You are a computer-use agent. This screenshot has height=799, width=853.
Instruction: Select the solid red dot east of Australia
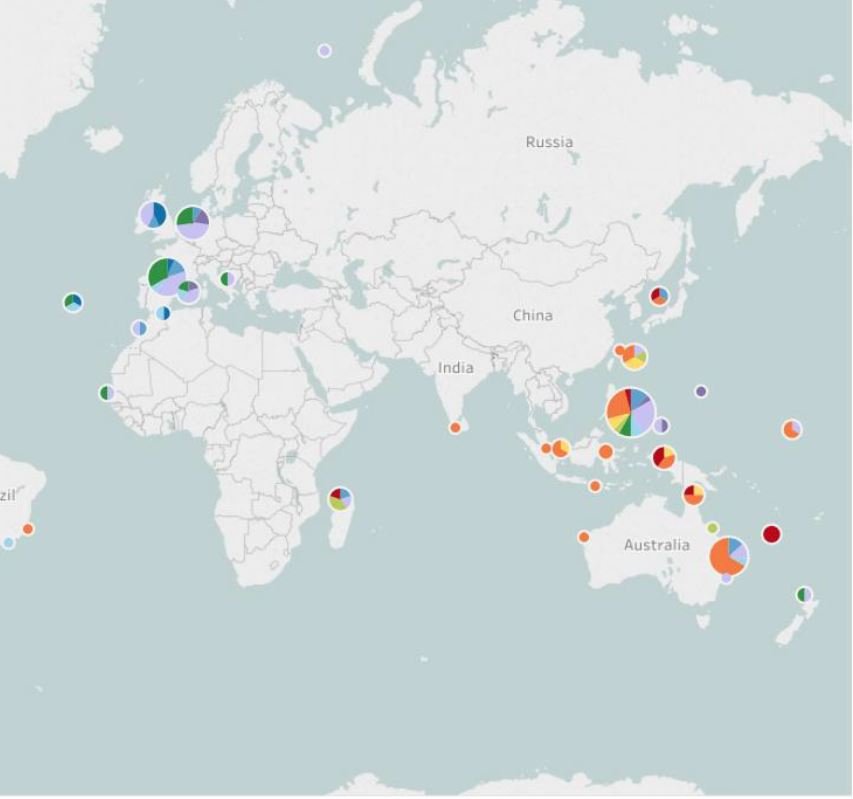click(x=771, y=534)
